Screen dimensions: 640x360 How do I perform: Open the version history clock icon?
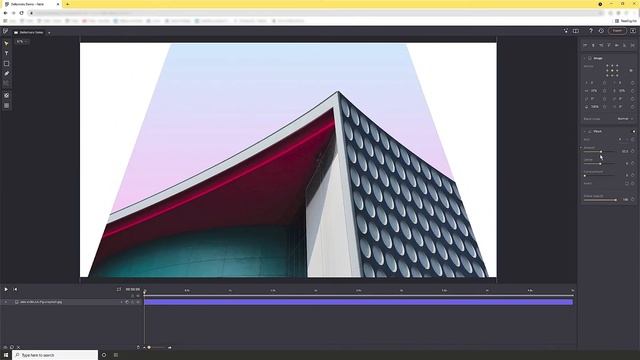[x=601, y=31]
